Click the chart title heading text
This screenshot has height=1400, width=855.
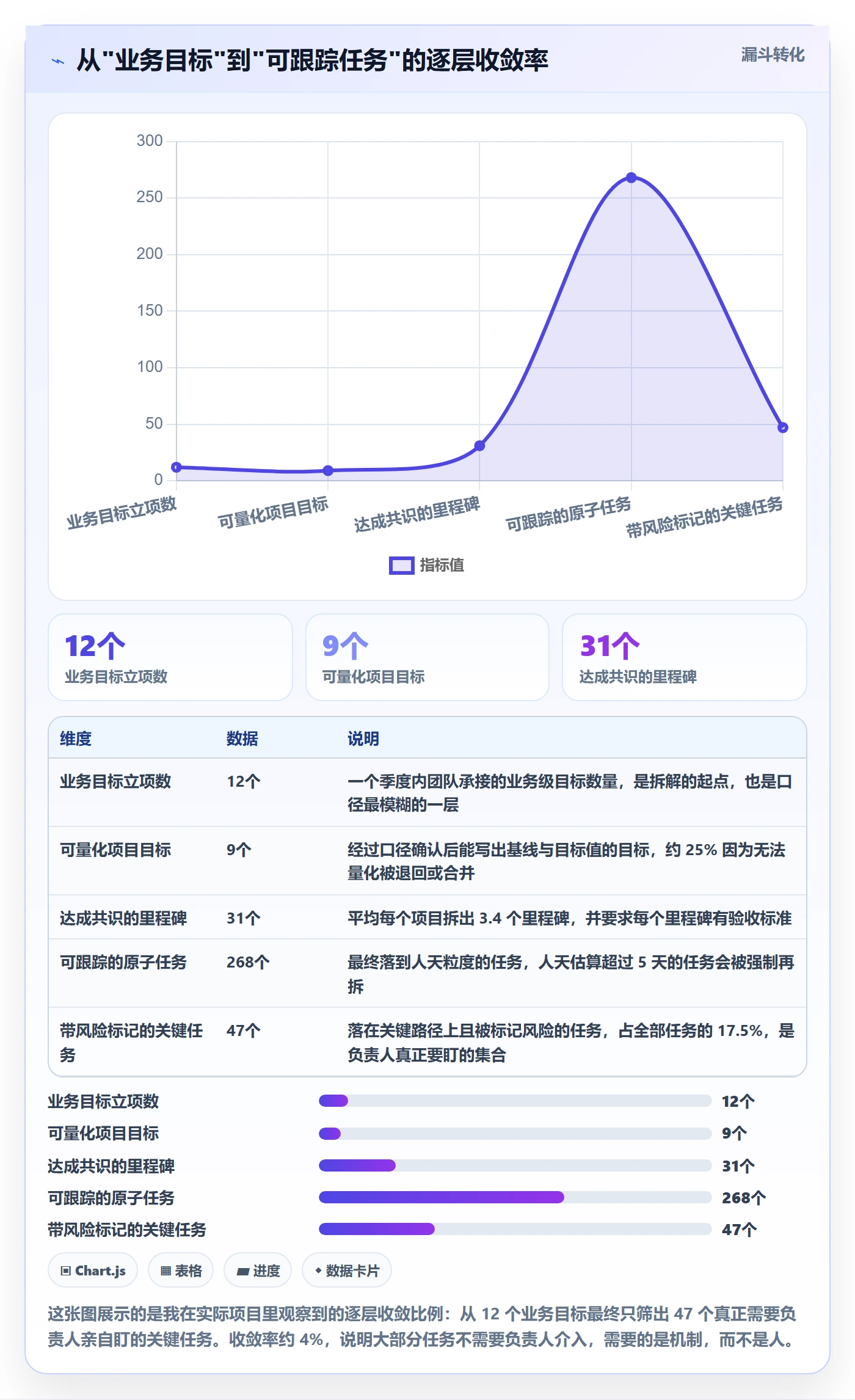tap(313, 60)
